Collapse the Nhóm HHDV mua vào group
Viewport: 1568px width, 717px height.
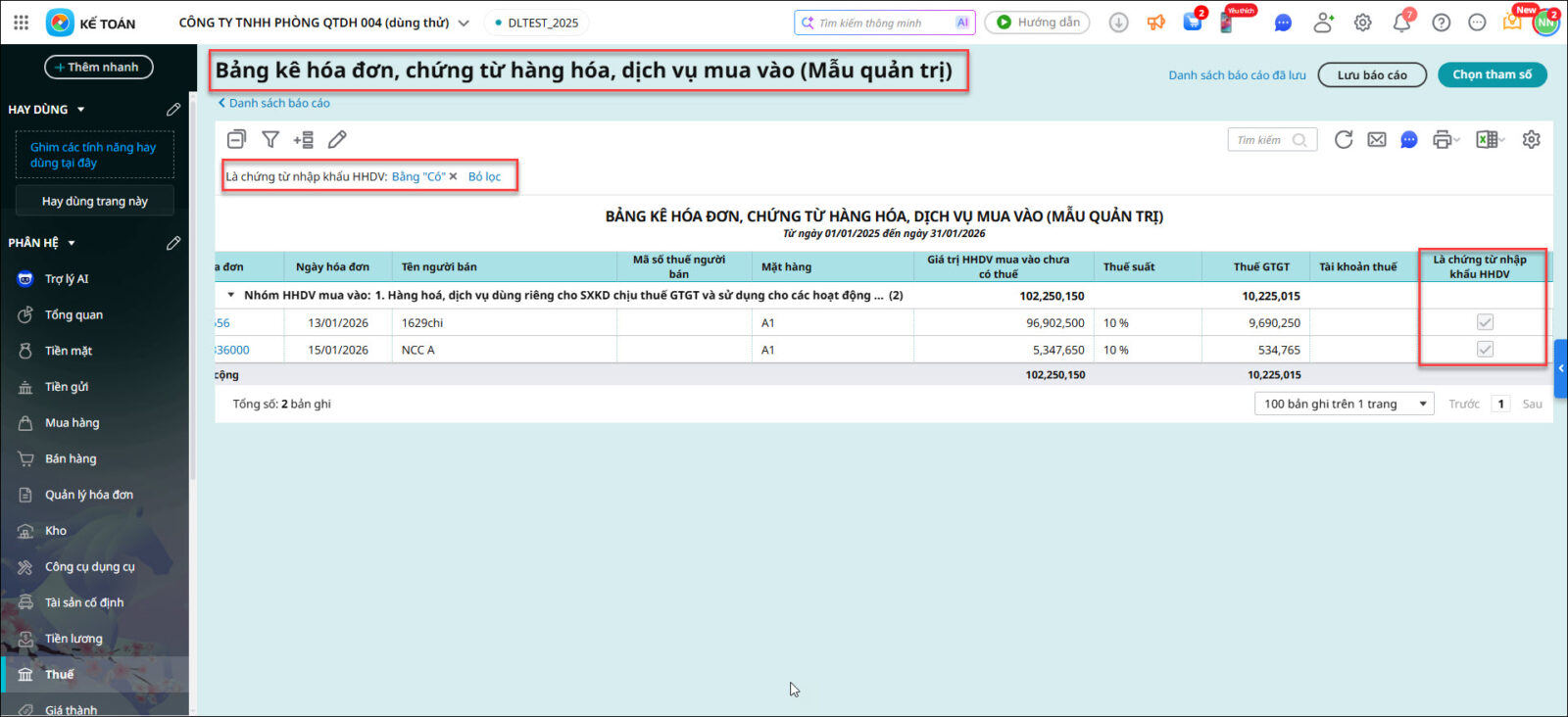[x=231, y=295]
